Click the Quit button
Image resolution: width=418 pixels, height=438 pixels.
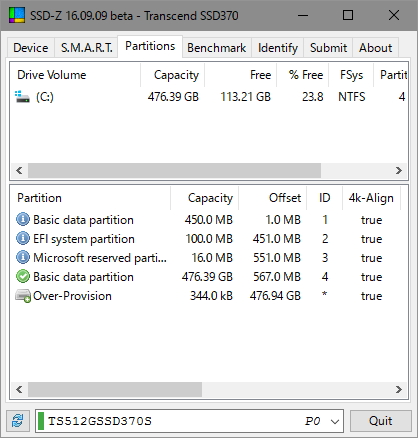click(381, 421)
